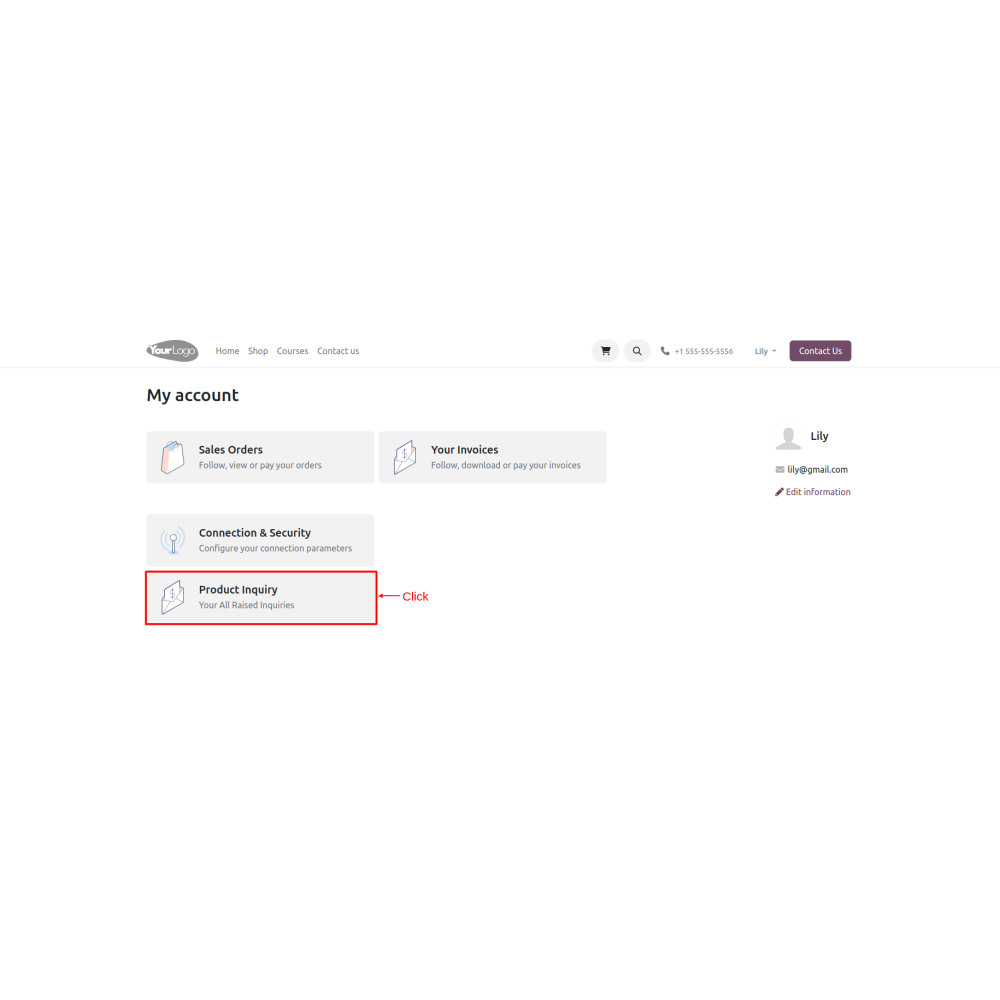1000x1000 pixels.
Task: Go to the Home menu item
Action: point(227,351)
